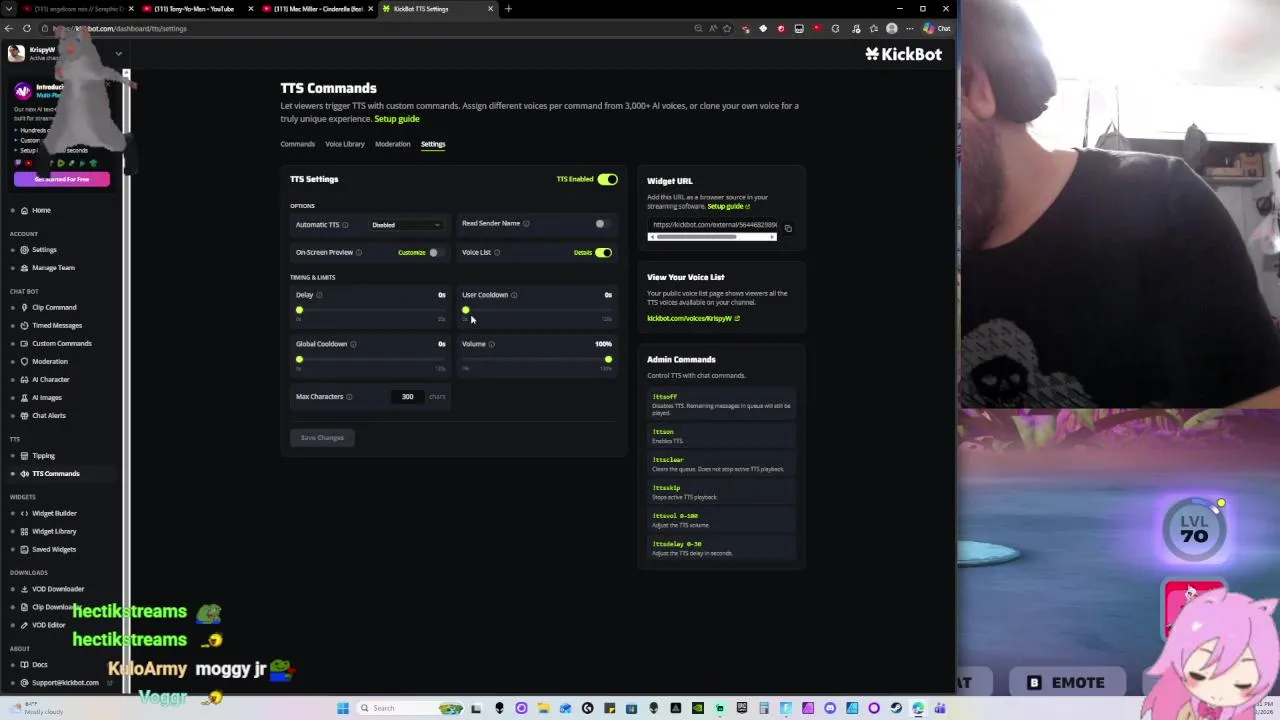Switch to the Moderation tab
This screenshot has height=720, width=1280.
[x=392, y=144]
